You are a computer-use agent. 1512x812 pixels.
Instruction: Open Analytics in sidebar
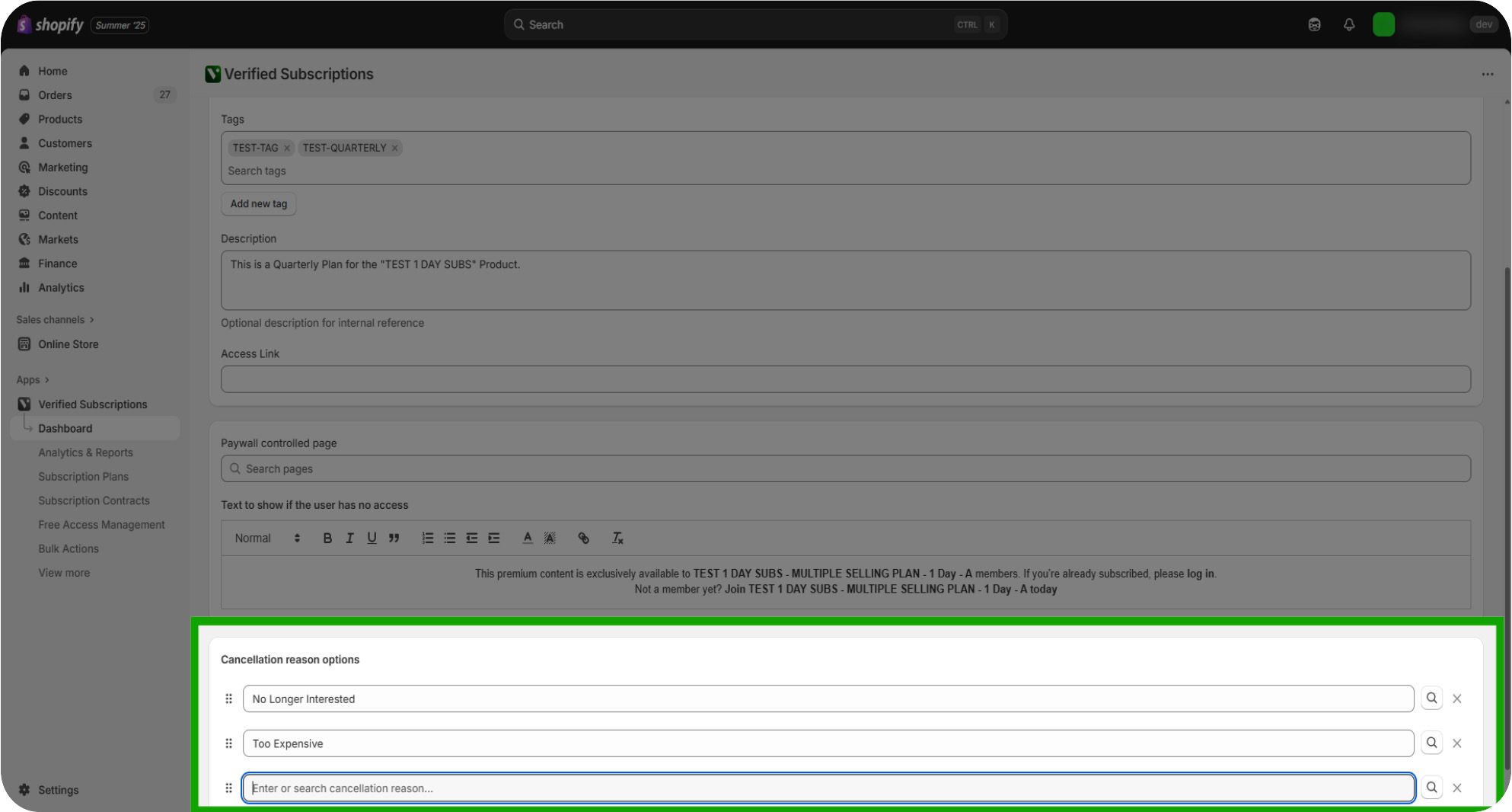point(61,287)
